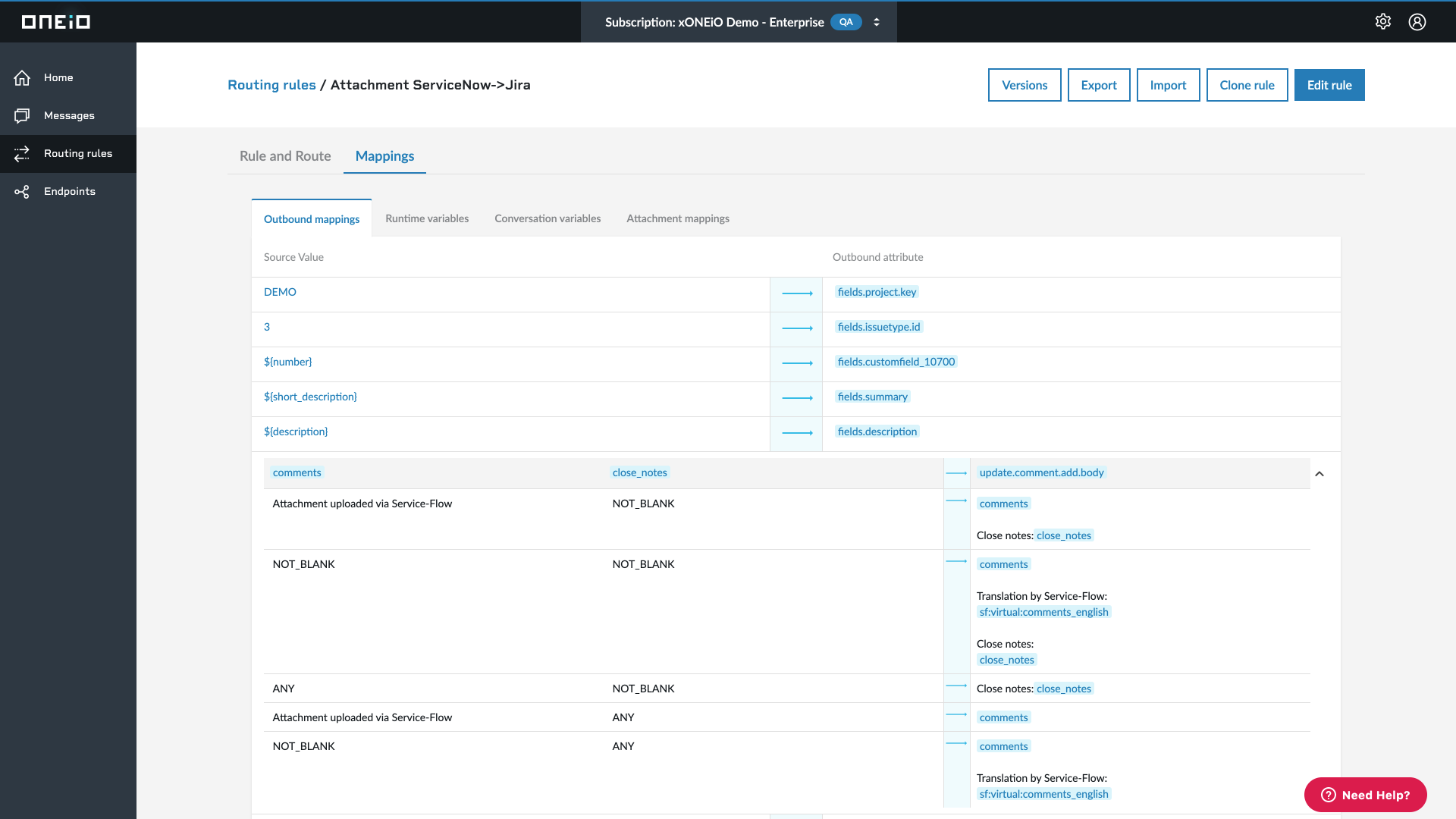
Task: Click the source value 3
Action: click(267, 327)
